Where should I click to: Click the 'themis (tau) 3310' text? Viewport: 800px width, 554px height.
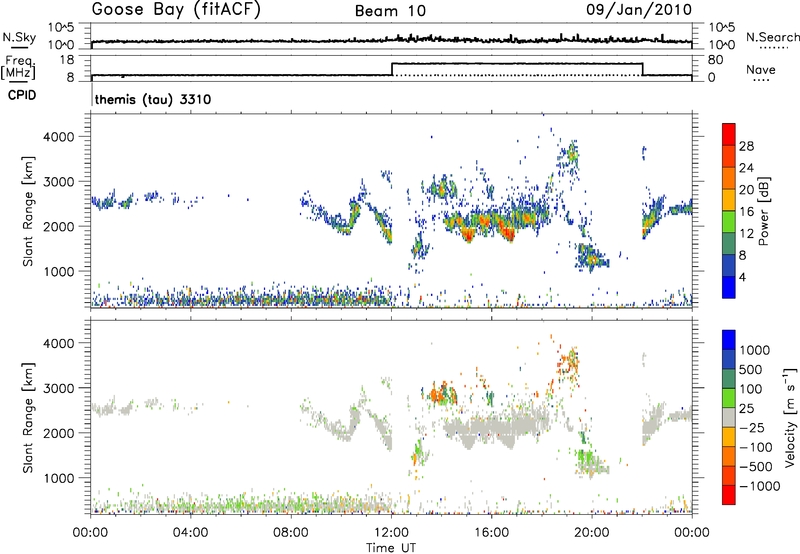coord(153,99)
